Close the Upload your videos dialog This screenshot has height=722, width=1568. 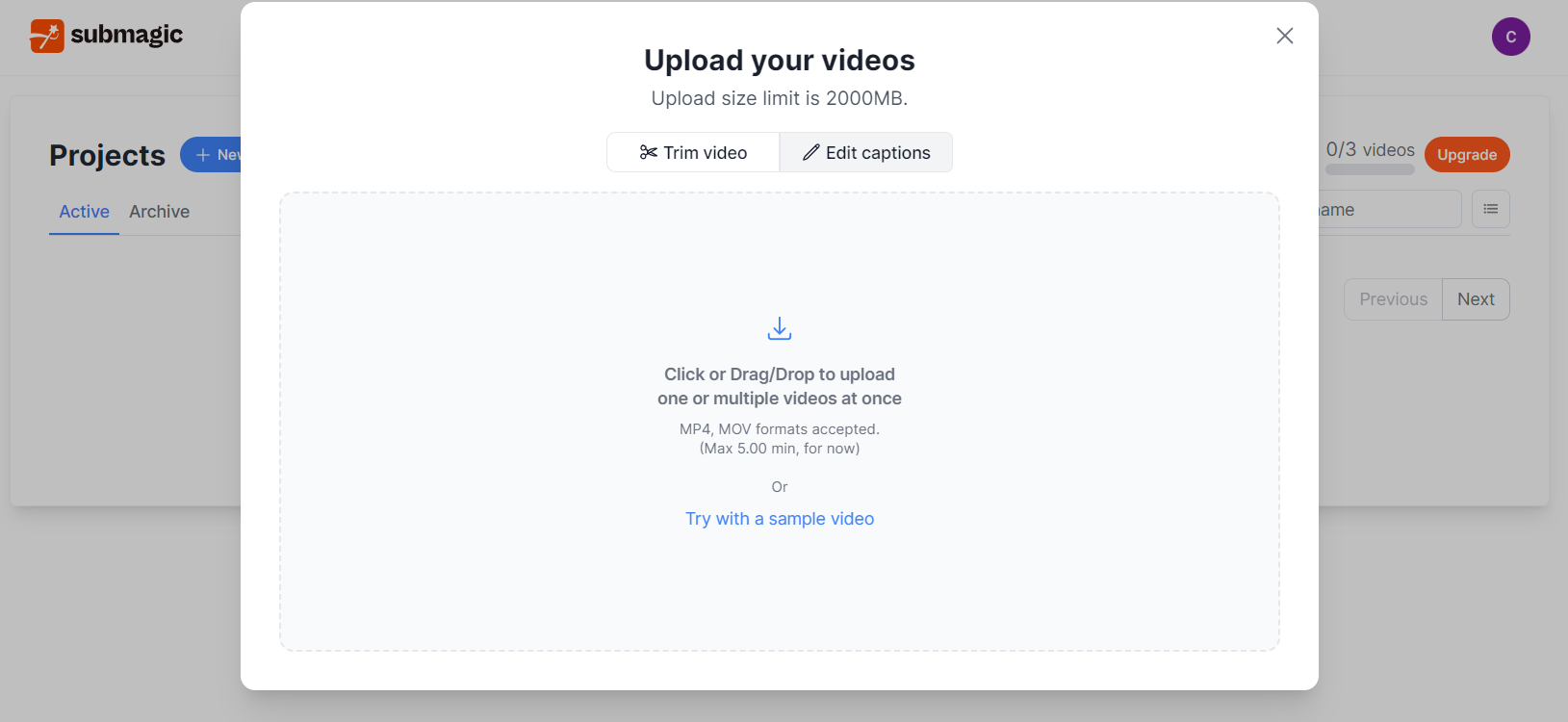tap(1284, 36)
